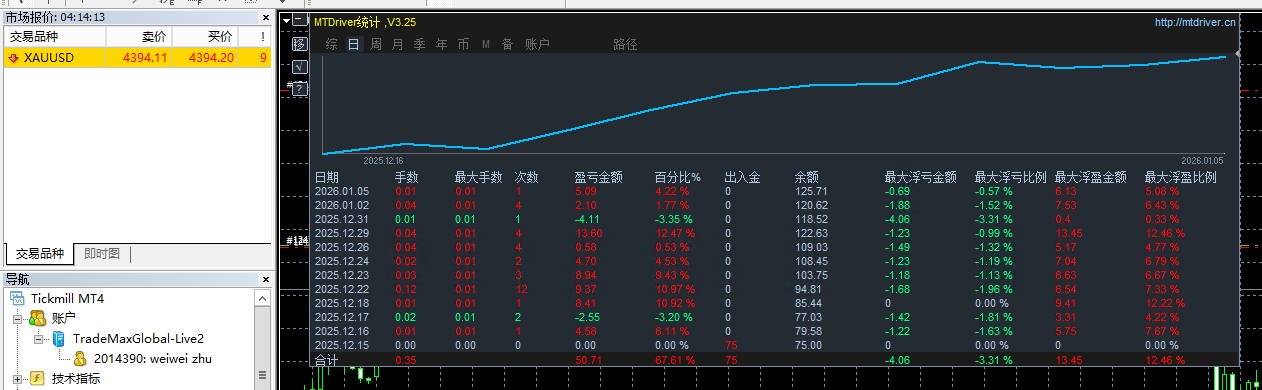Open the http://mtdriver.cn link
Screen dimensions: 1262x390
(1195, 21)
